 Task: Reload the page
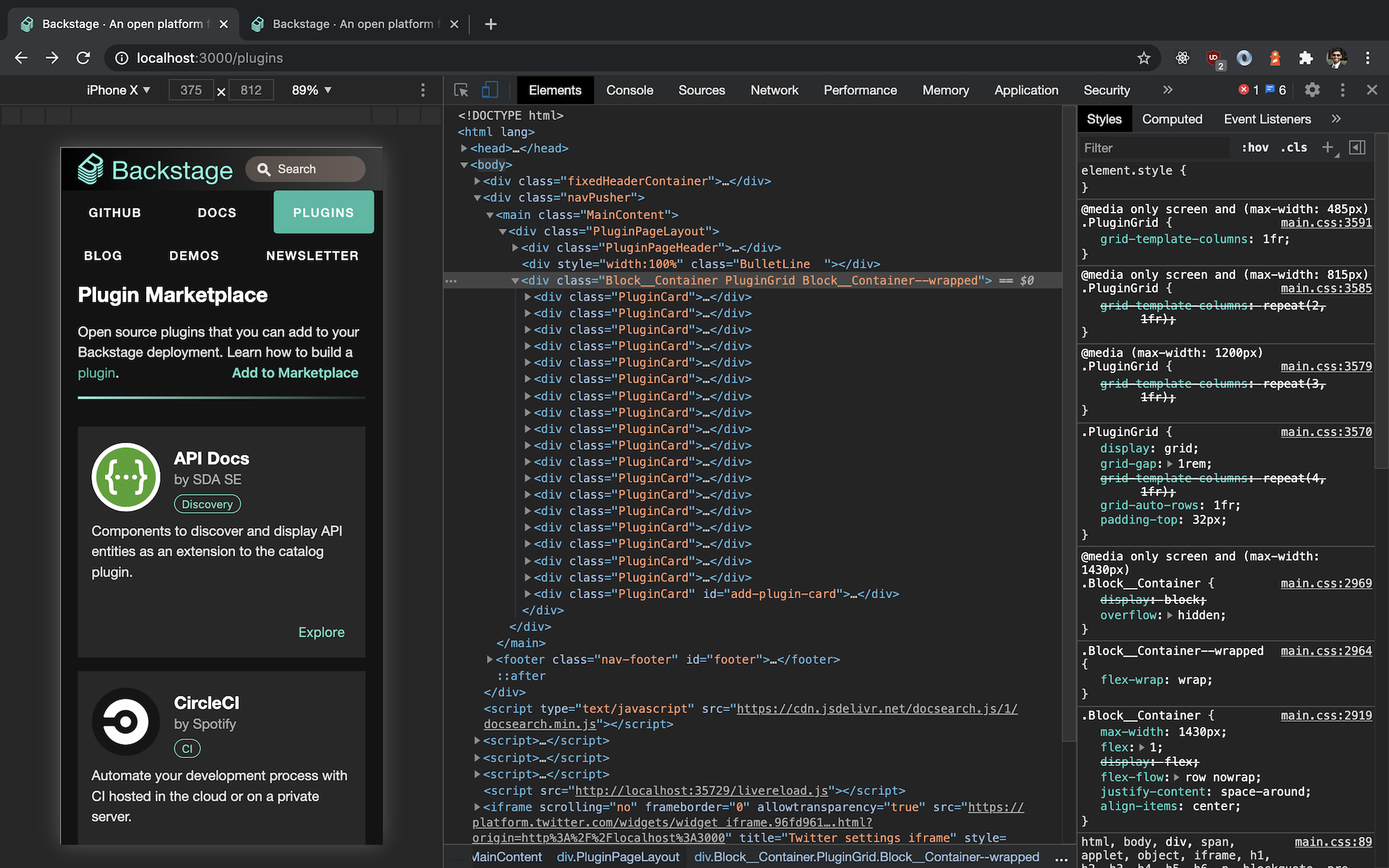click(x=83, y=58)
